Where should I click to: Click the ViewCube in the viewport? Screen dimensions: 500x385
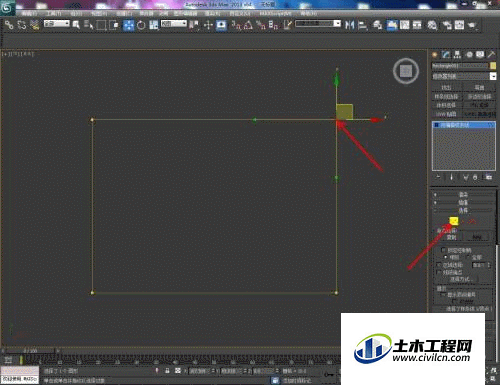(x=406, y=71)
